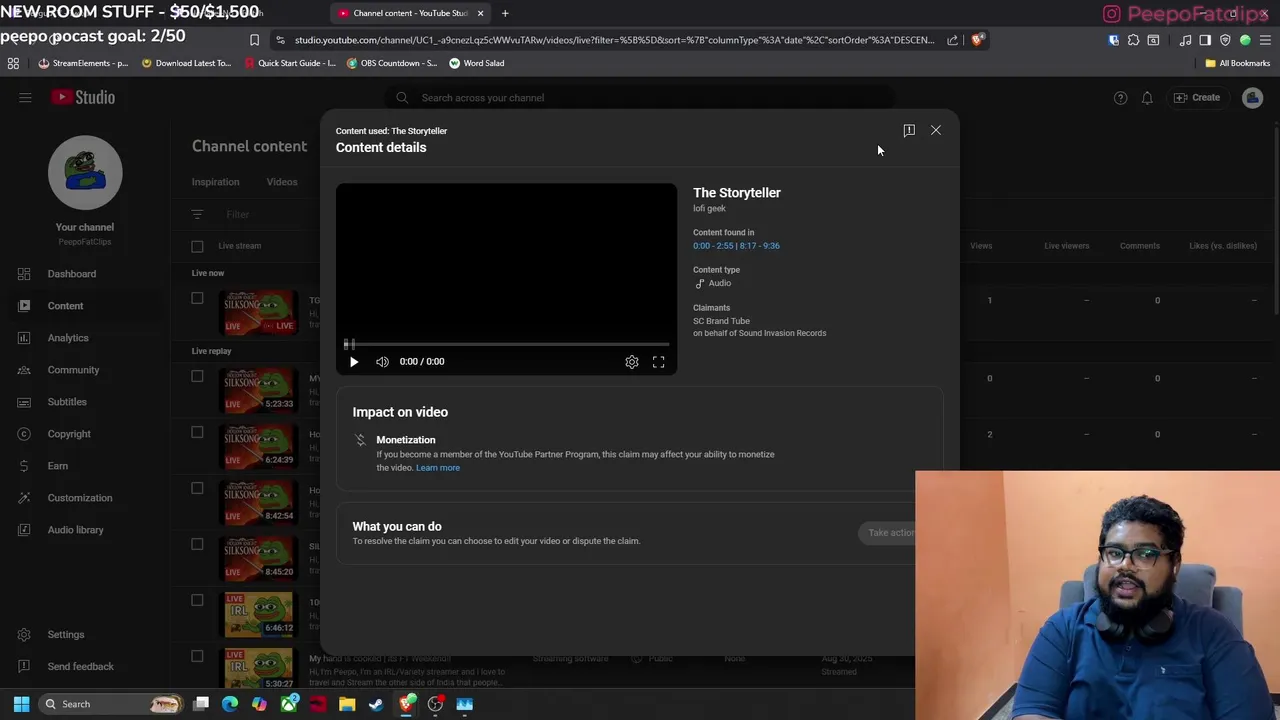Click the Brave shields icon in address bar
This screenshot has height=720, width=1280.
977,40
